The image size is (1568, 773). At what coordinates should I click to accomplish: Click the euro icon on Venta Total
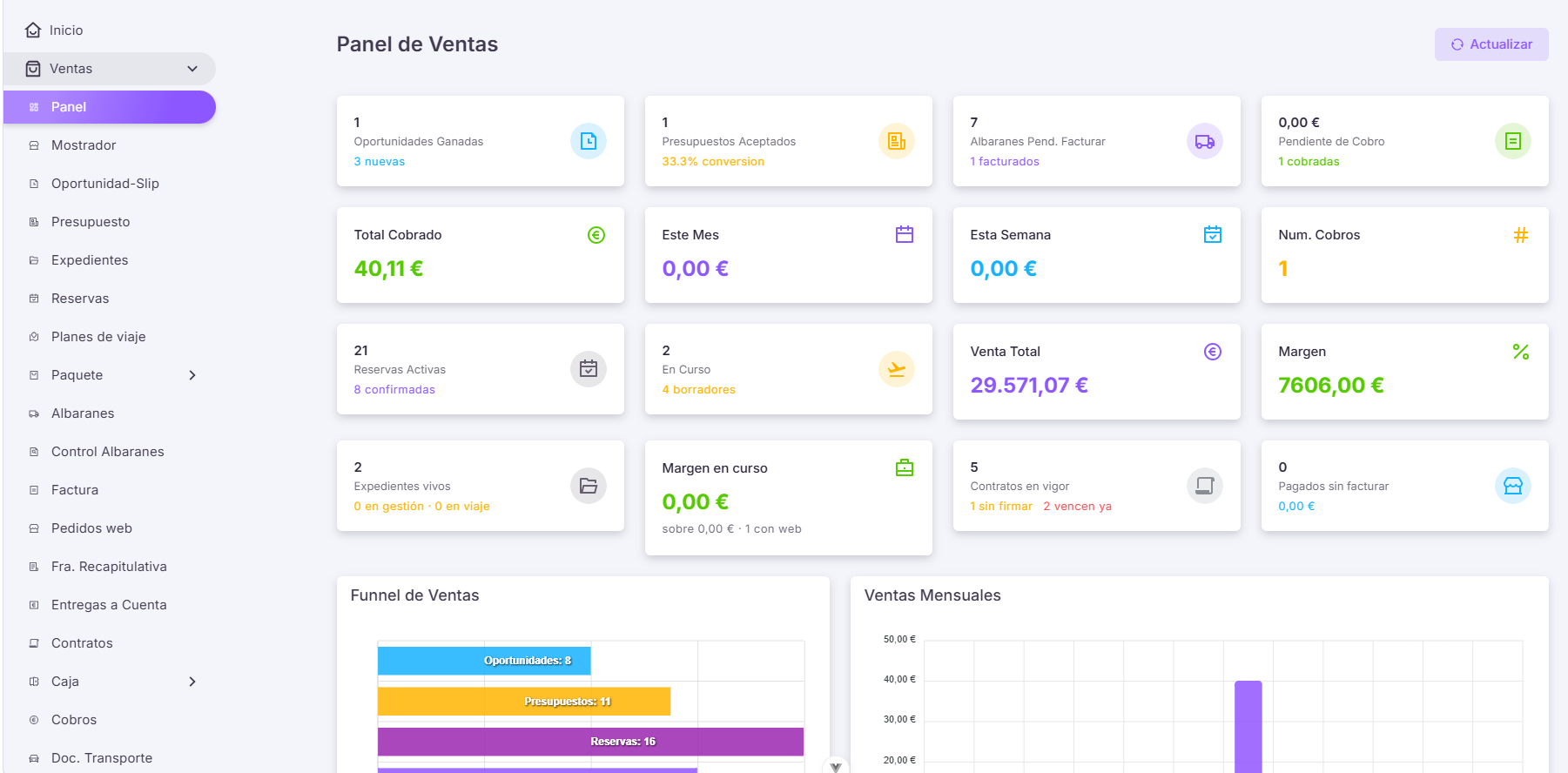pyautogui.click(x=1213, y=352)
